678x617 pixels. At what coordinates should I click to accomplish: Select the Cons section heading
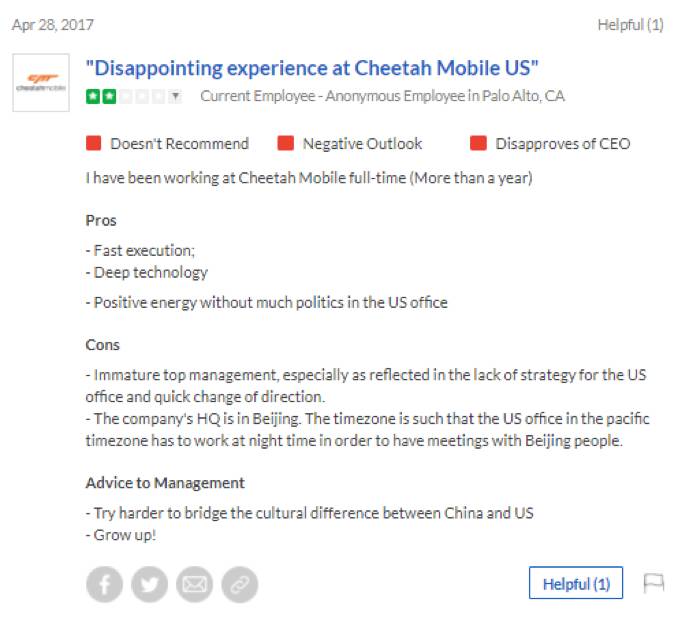coord(103,345)
